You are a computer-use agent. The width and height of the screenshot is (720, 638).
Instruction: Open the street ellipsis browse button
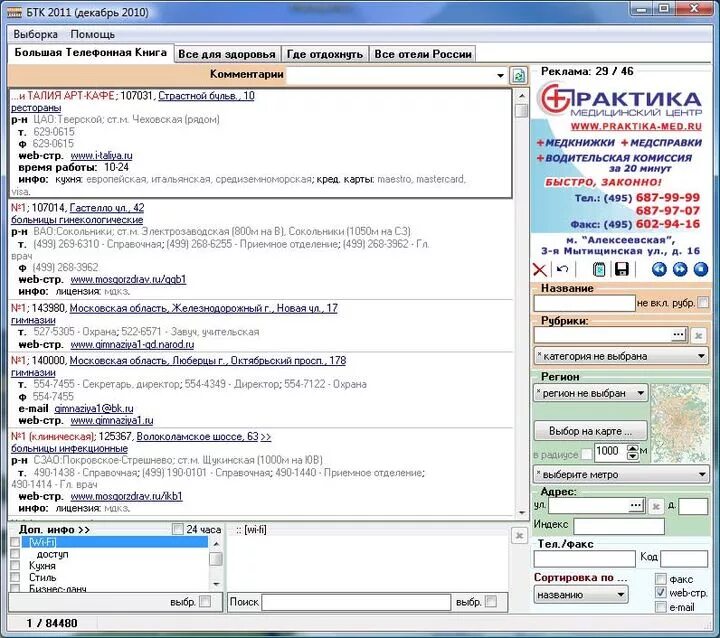(636, 506)
